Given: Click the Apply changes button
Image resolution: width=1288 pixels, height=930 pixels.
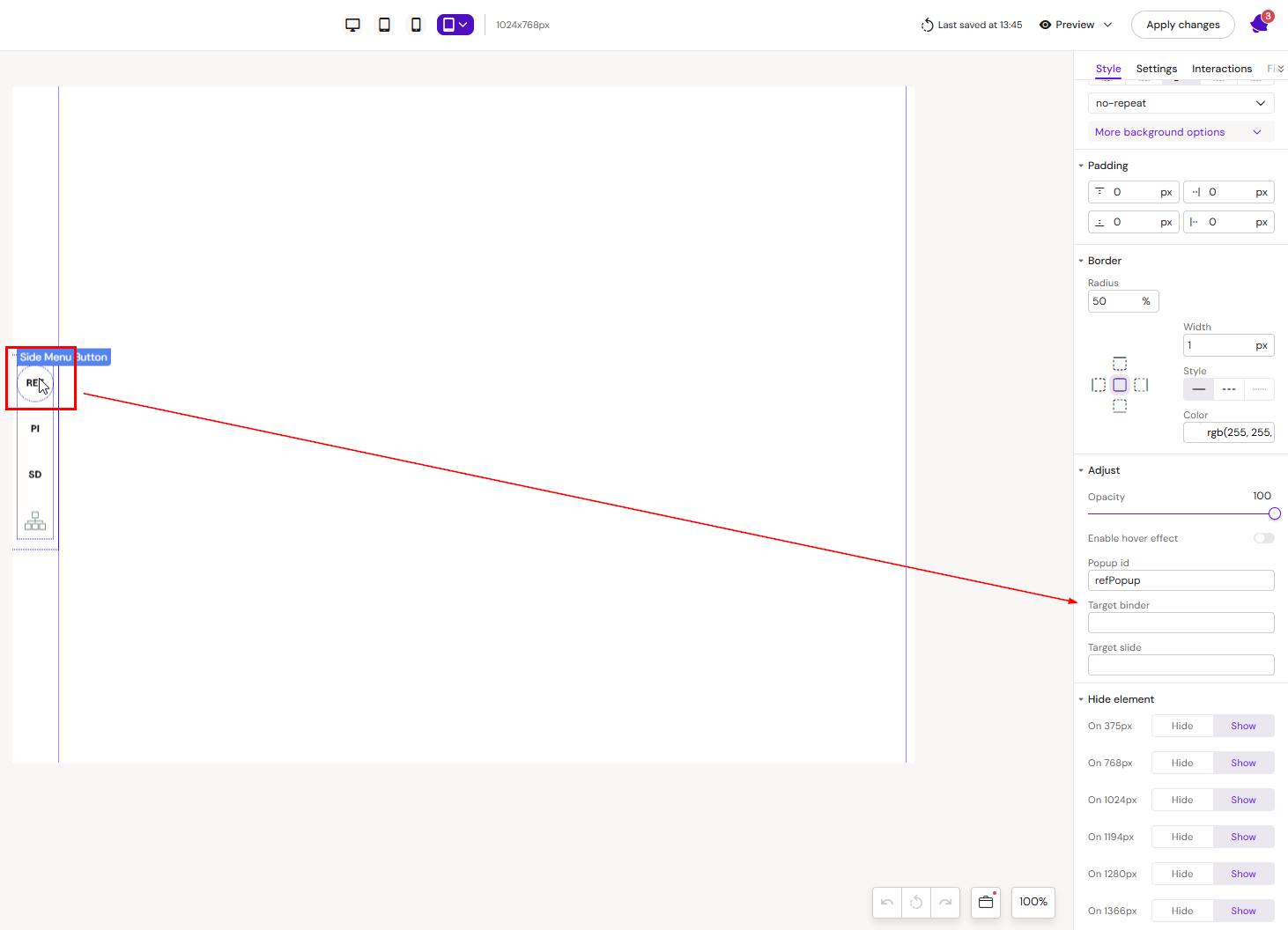Looking at the screenshot, I should point(1182,25).
